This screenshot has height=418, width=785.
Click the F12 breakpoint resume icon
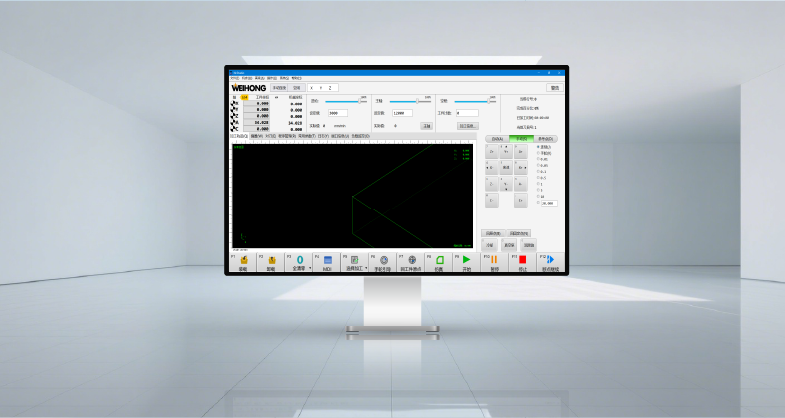coord(550,260)
